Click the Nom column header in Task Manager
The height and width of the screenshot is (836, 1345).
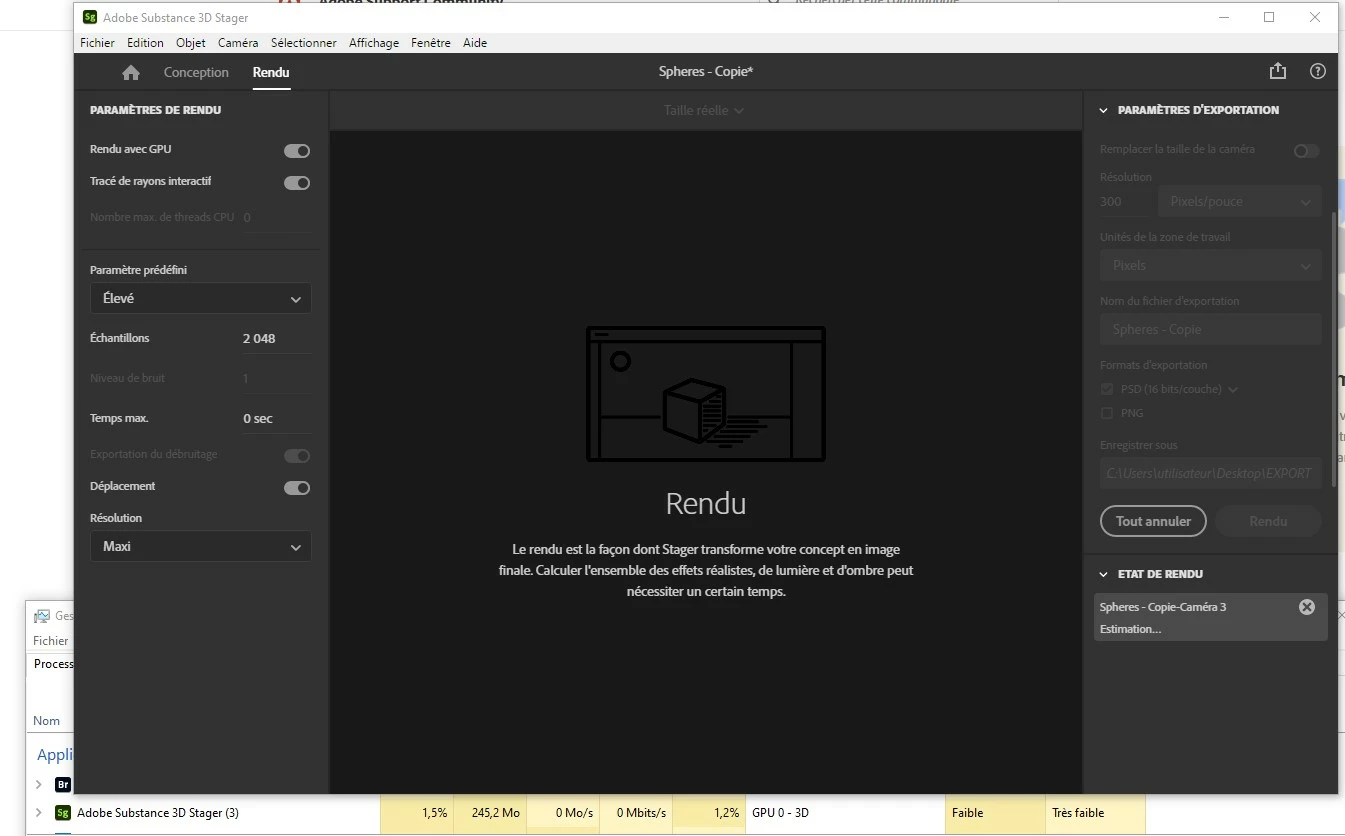[x=47, y=720]
